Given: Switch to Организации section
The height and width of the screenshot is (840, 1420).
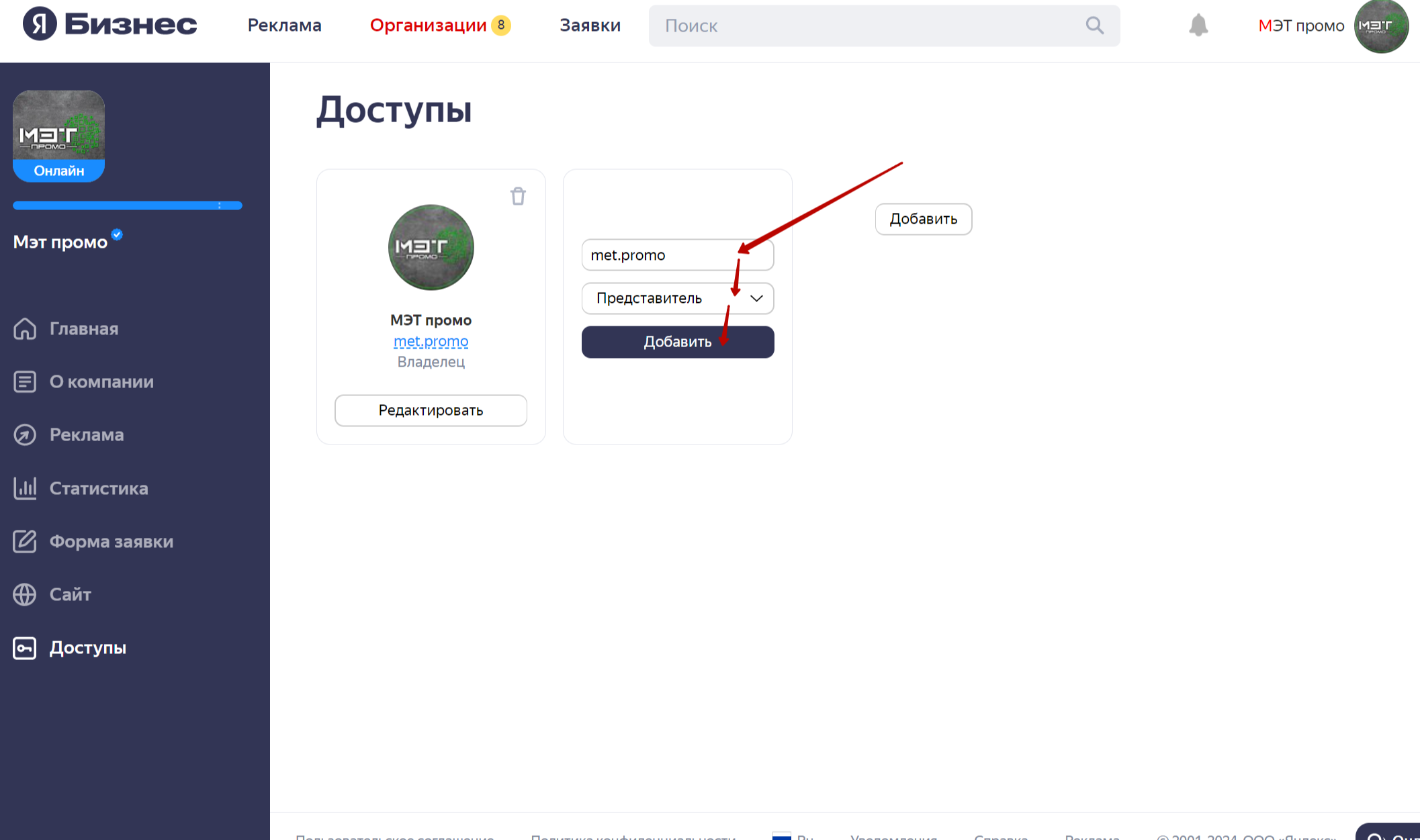Looking at the screenshot, I should point(428,26).
